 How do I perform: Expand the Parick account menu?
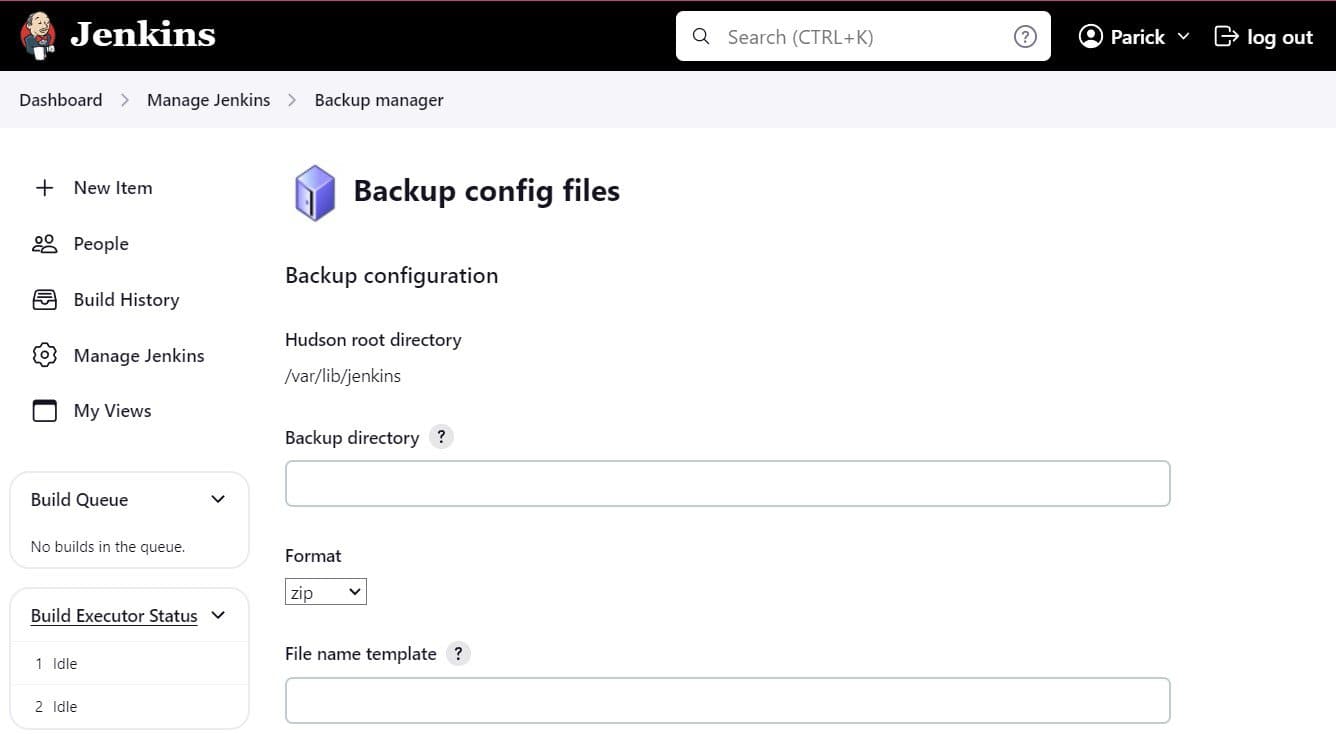(x=1185, y=36)
